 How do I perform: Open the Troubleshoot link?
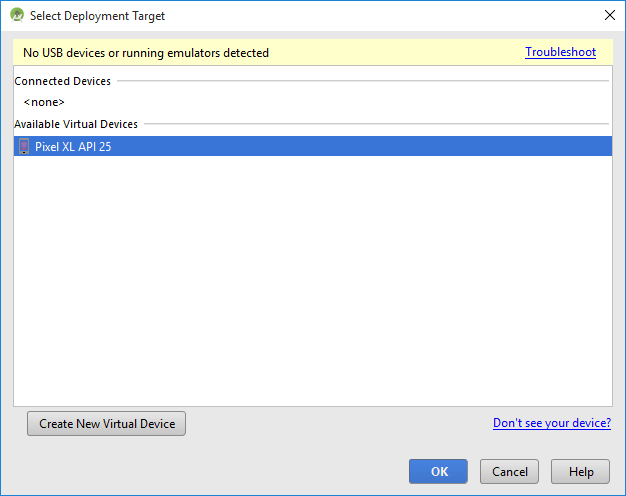(560, 52)
